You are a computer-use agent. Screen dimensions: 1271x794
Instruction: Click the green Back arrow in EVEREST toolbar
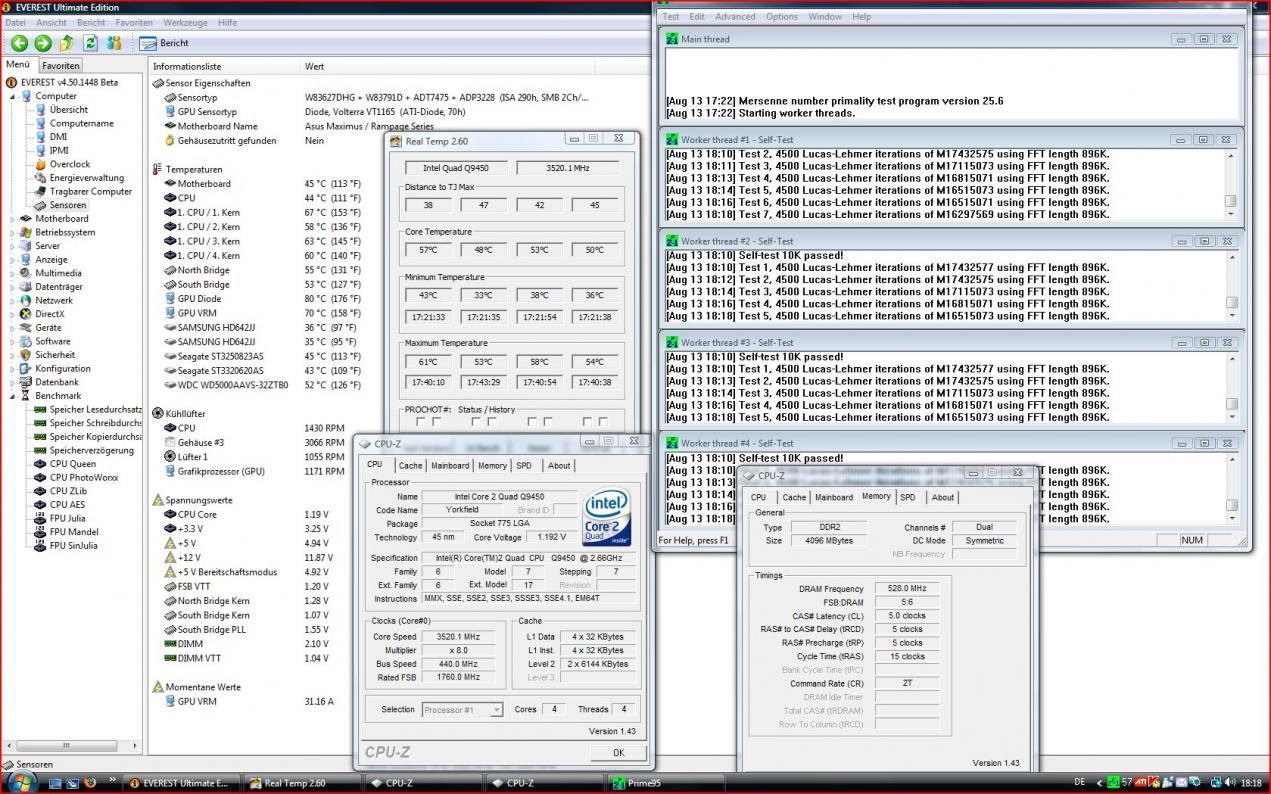tap(19, 43)
